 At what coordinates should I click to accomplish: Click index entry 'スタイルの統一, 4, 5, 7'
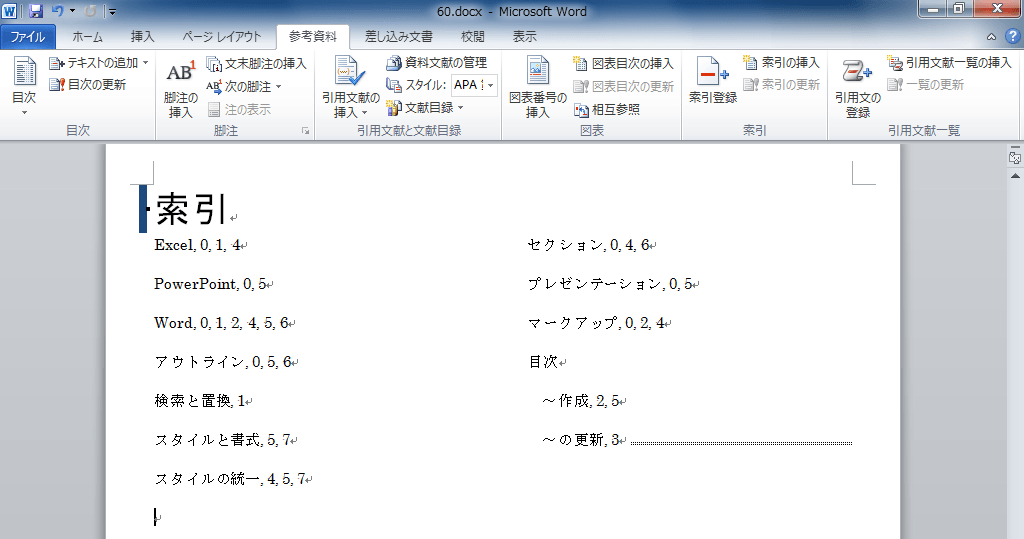point(230,480)
